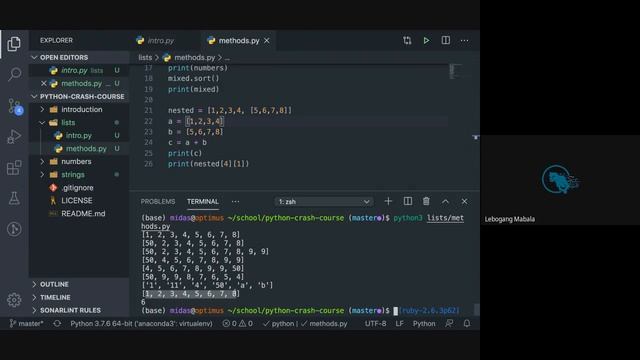Viewport: 640px width, 360px height.
Task: Run the Python file with the play button
Action: (x=426, y=40)
